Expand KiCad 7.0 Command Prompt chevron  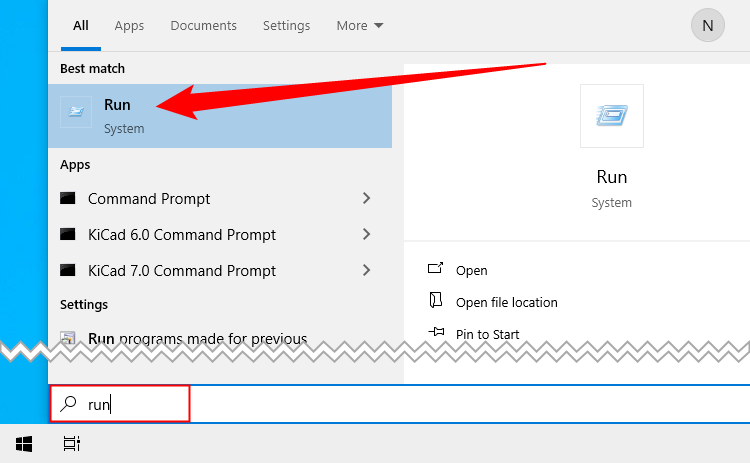[366, 270]
